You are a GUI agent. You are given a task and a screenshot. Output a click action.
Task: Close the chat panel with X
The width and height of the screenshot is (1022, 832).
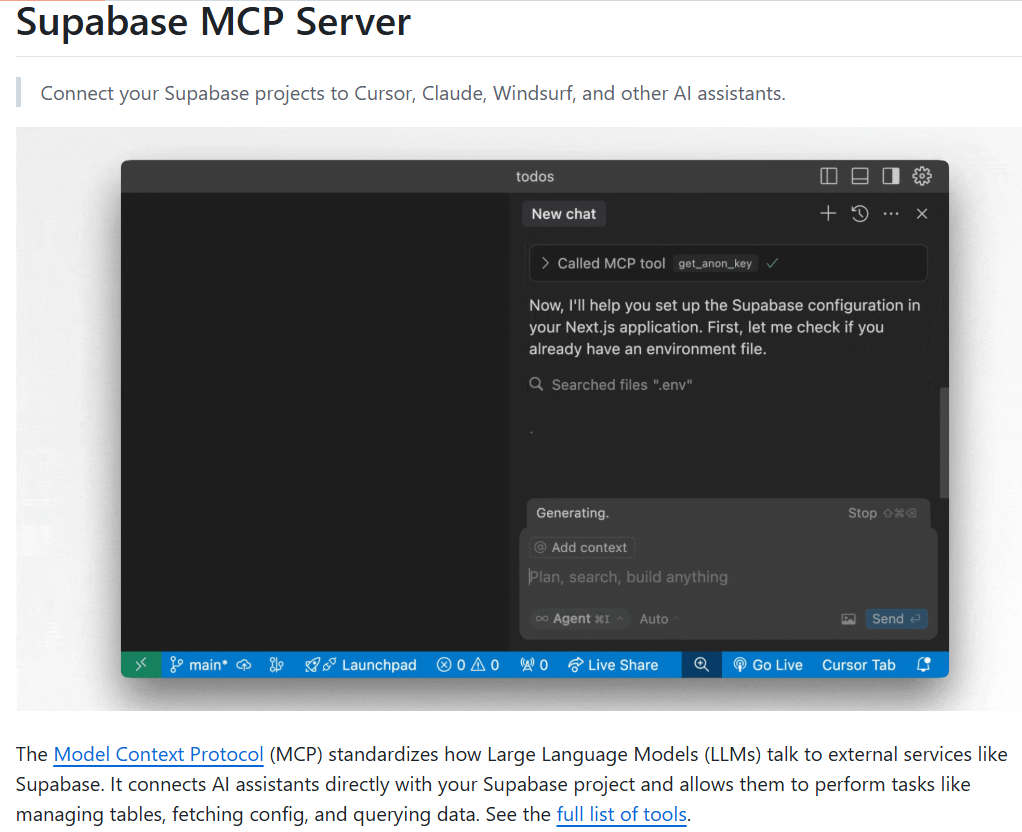[x=922, y=213]
